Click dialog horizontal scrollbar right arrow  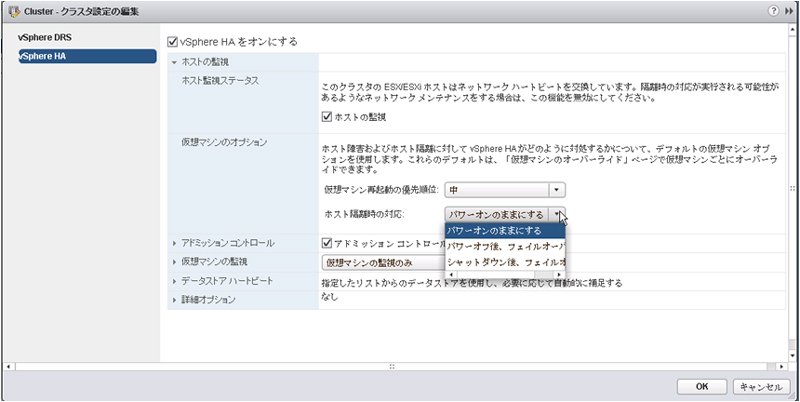[781, 366]
